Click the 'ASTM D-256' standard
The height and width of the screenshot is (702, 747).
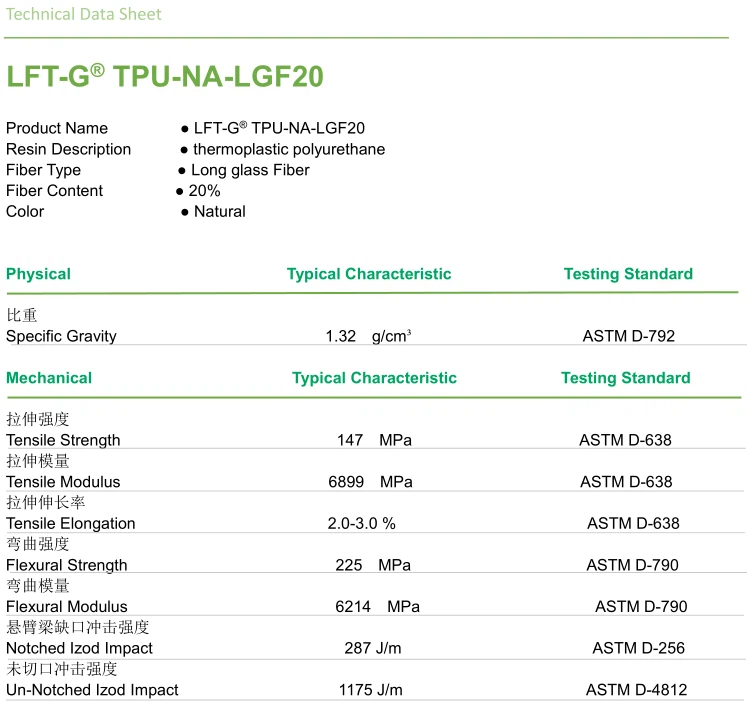pyautogui.click(x=638, y=648)
